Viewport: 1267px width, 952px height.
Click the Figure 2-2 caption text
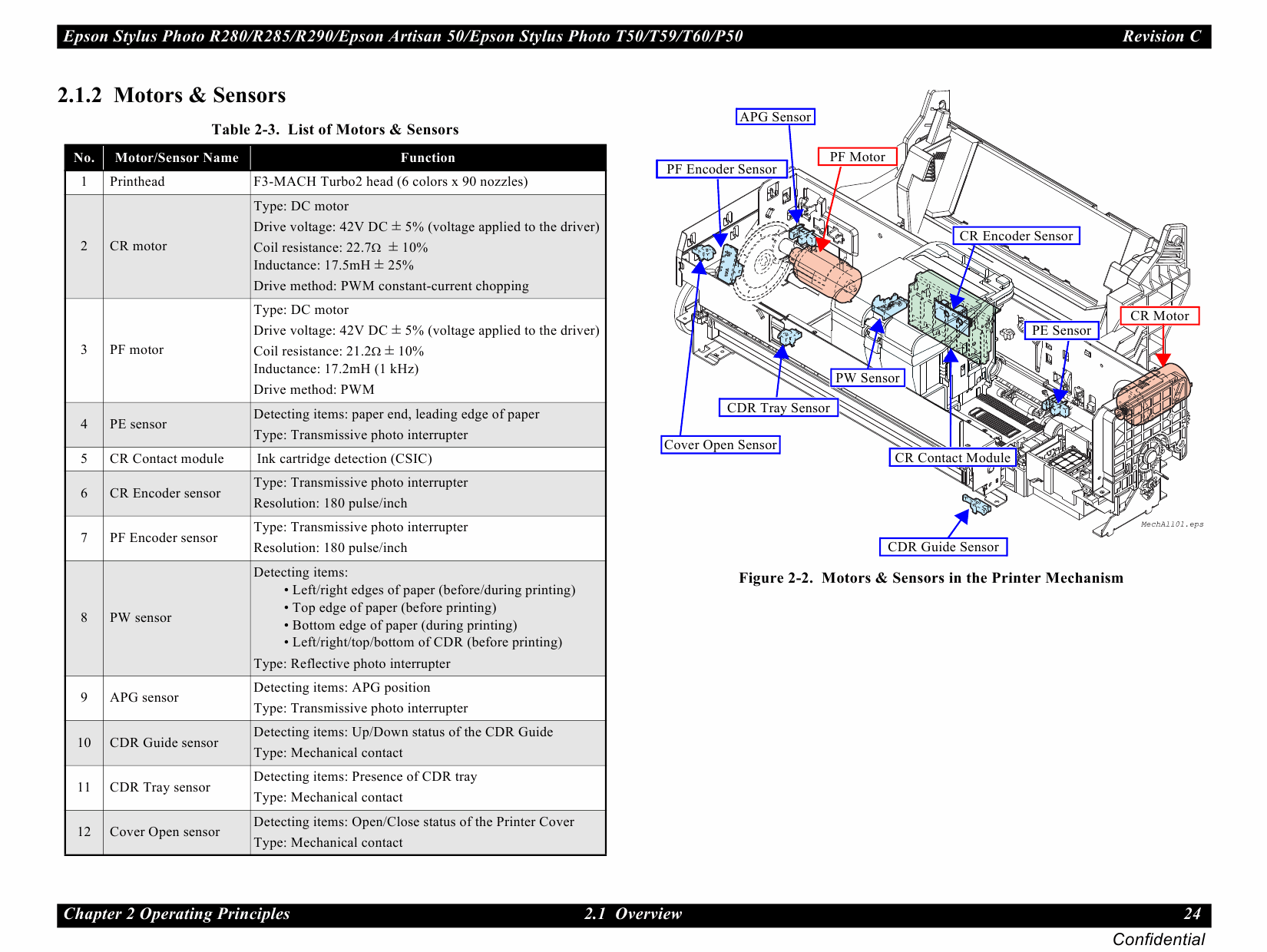(931, 578)
